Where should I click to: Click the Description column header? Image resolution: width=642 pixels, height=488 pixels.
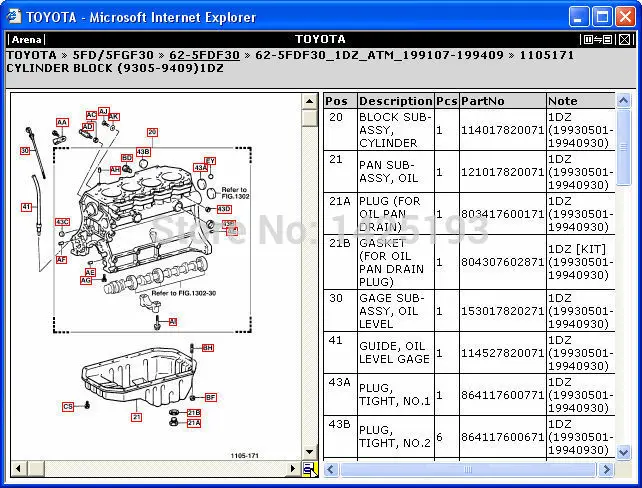(395, 101)
